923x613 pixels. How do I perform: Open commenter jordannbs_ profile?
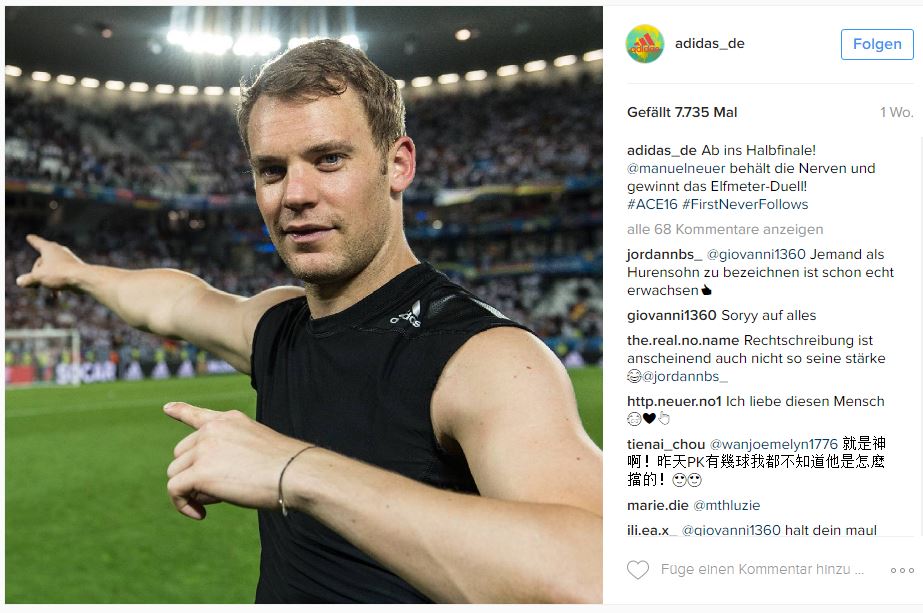point(665,254)
